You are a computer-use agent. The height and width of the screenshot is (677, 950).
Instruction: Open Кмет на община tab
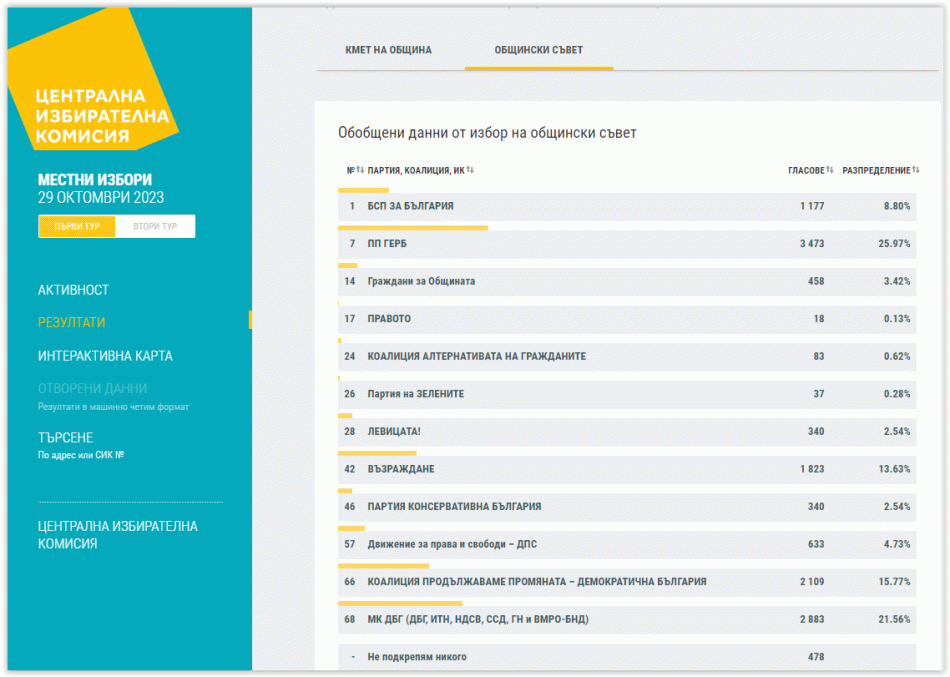pyautogui.click(x=388, y=50)
